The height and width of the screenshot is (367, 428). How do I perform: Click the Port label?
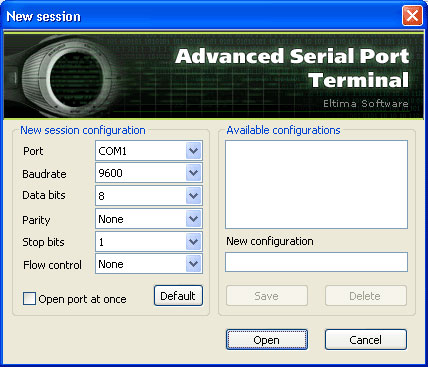(33, 151)
